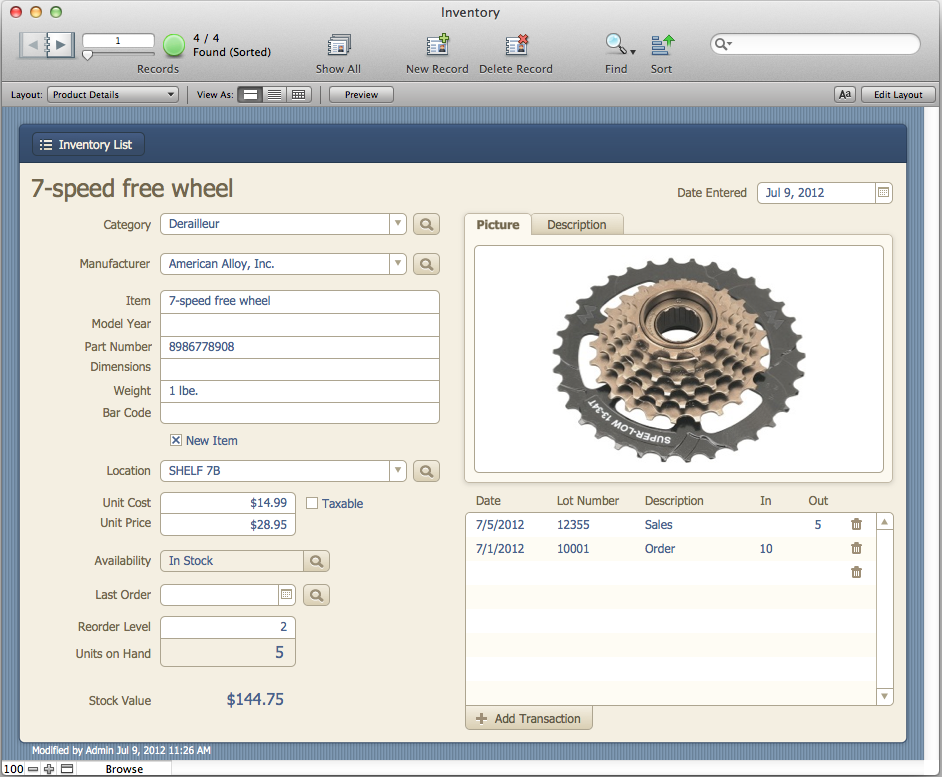Image resolution: width=942 pixels, height=777 pixels.
Task: Toggle the status toolbar icon at bottom
Action: tap(67, 769)
